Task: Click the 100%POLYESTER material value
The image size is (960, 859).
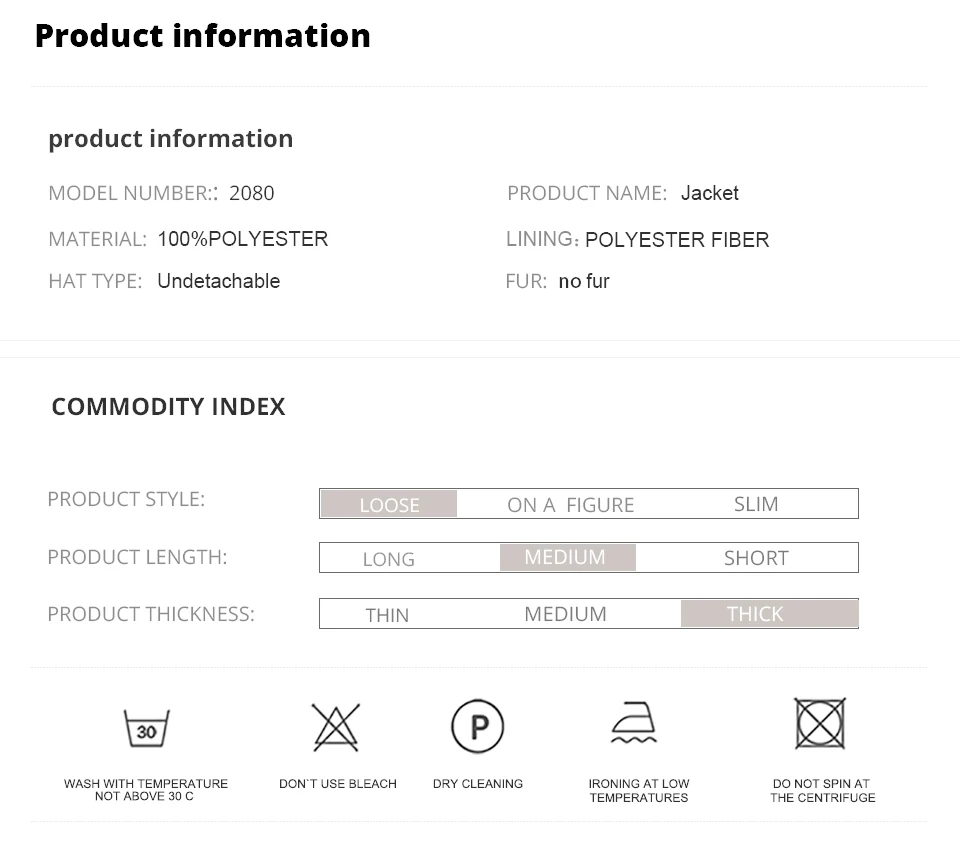Action: pos(242,239)
